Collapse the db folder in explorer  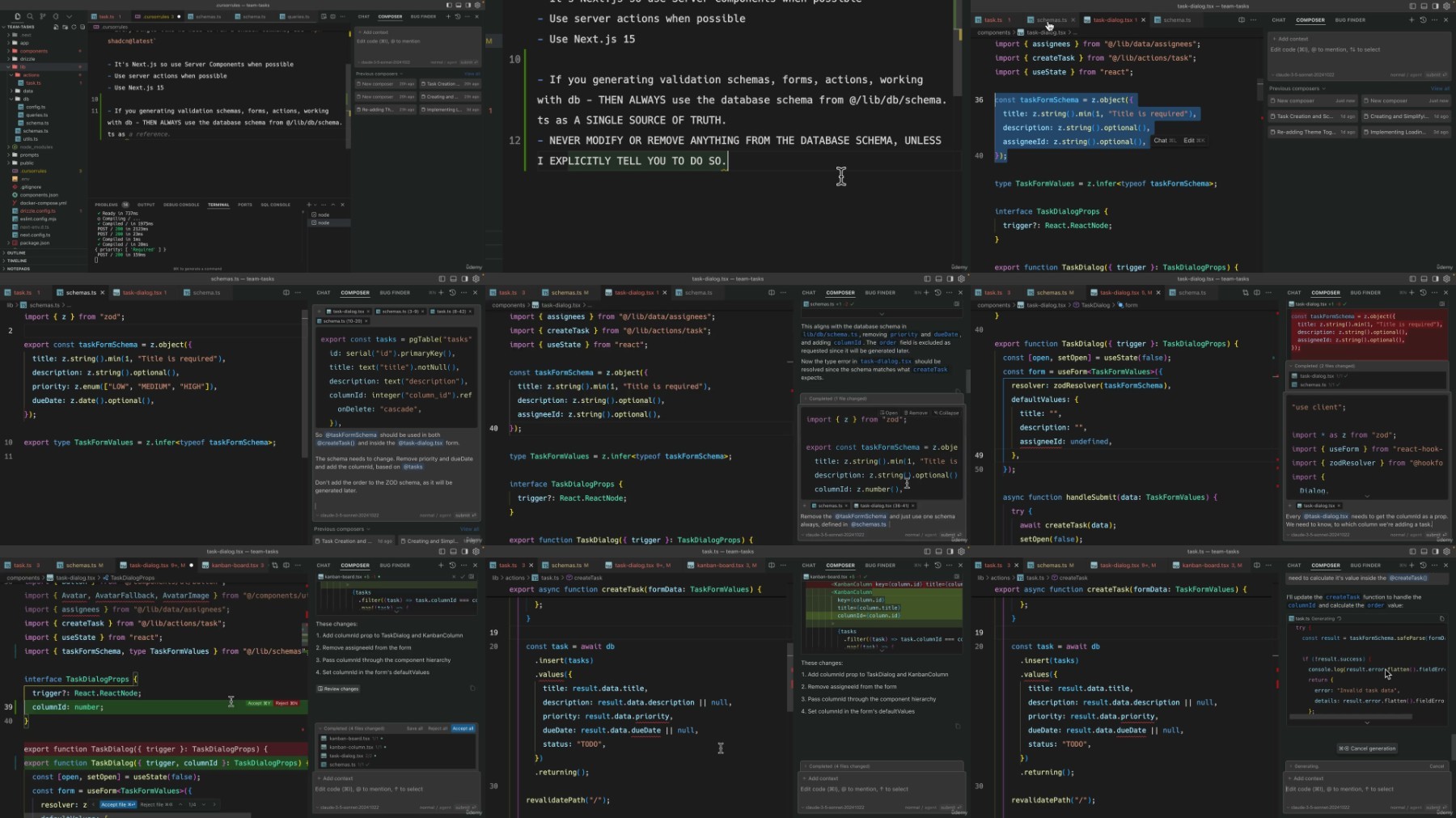(x=26, y=99)
